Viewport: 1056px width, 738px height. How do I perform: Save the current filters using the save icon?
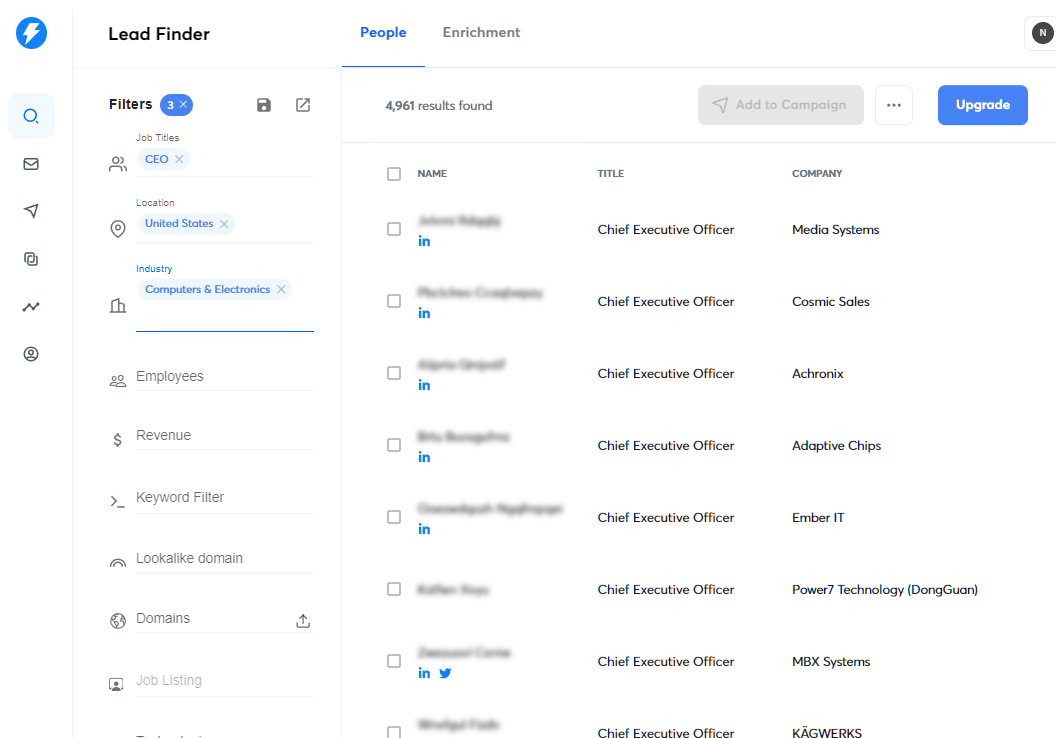(263, 104)
